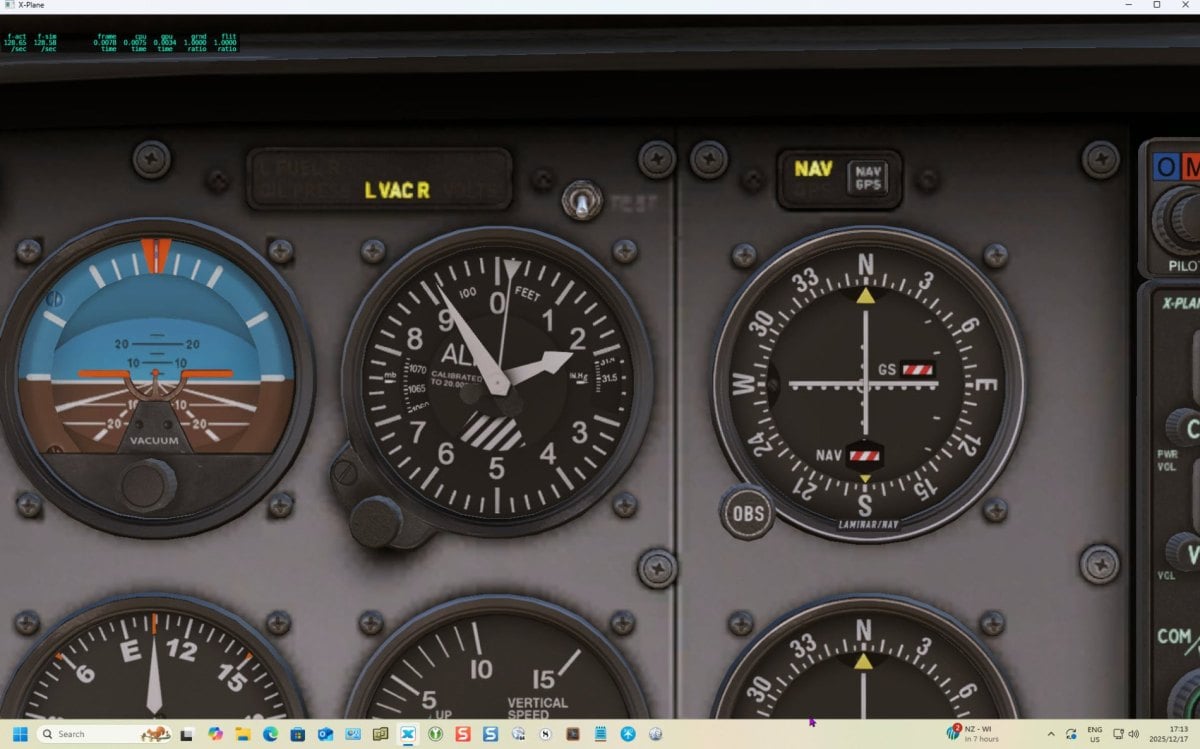Click the altimeter barometric setting knob
The image size is (1200, 749).
click(377, 522)
